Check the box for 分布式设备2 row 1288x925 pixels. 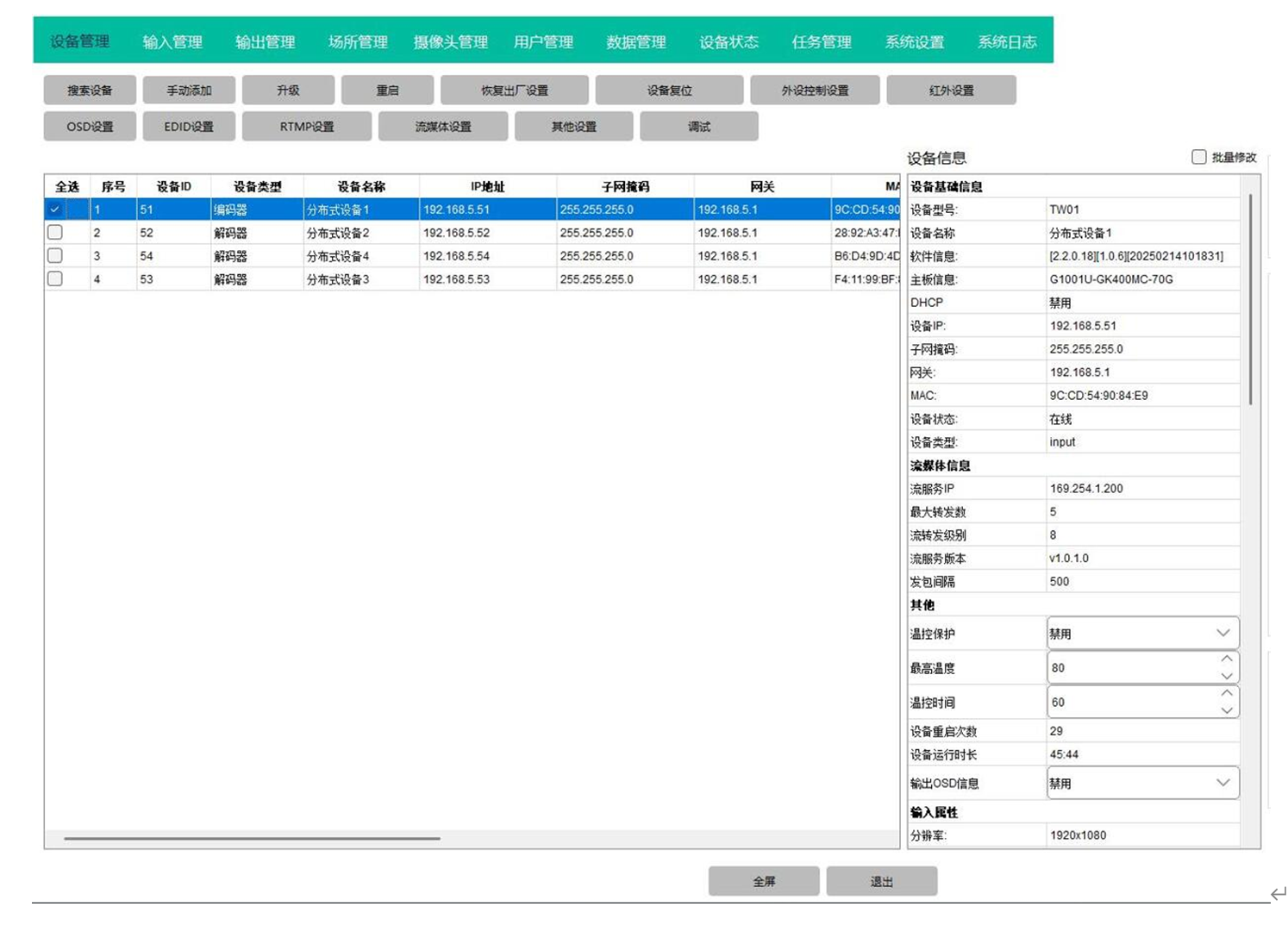(x=55, y=233)
